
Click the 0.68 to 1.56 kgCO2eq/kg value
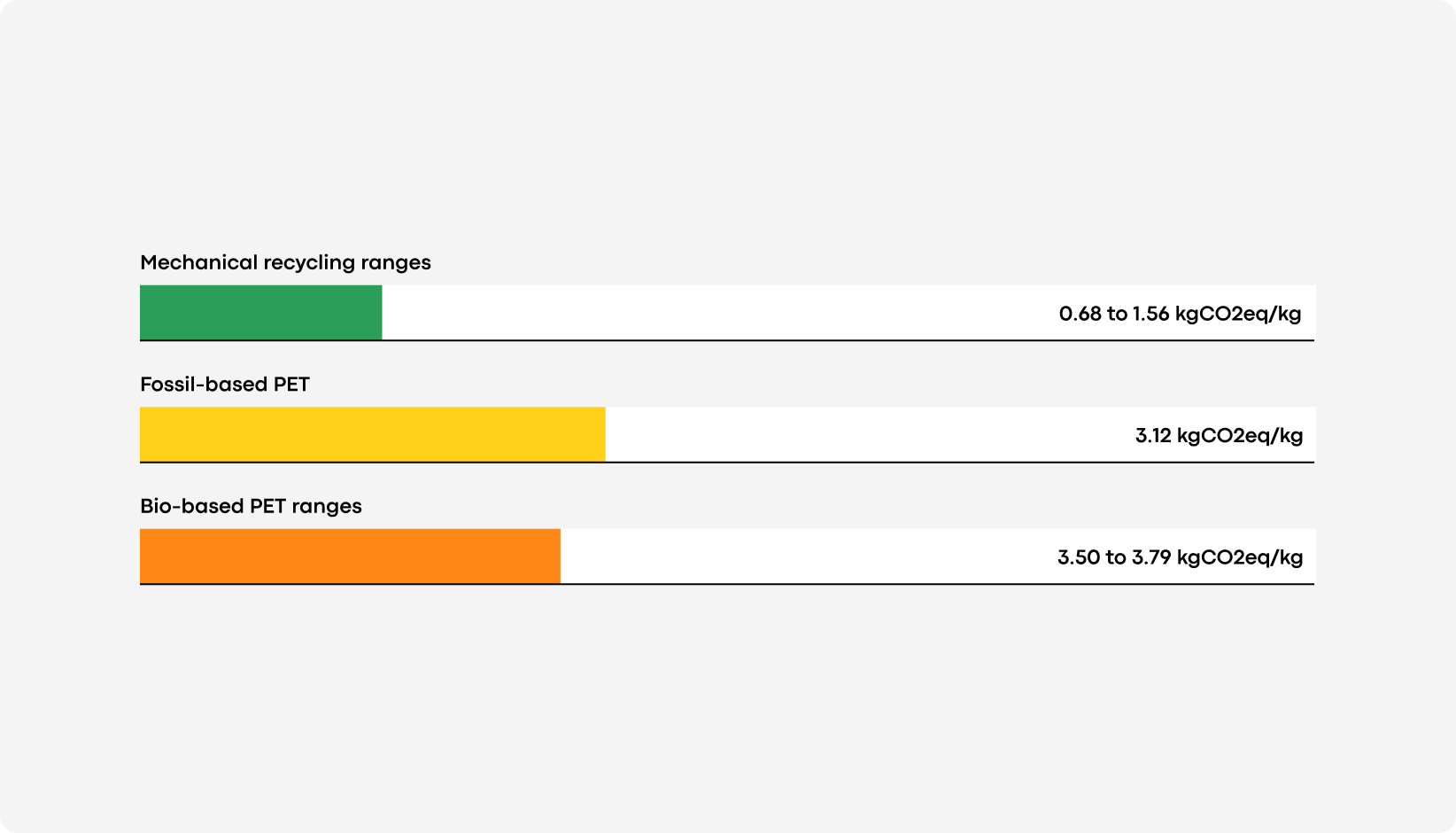1180,314
